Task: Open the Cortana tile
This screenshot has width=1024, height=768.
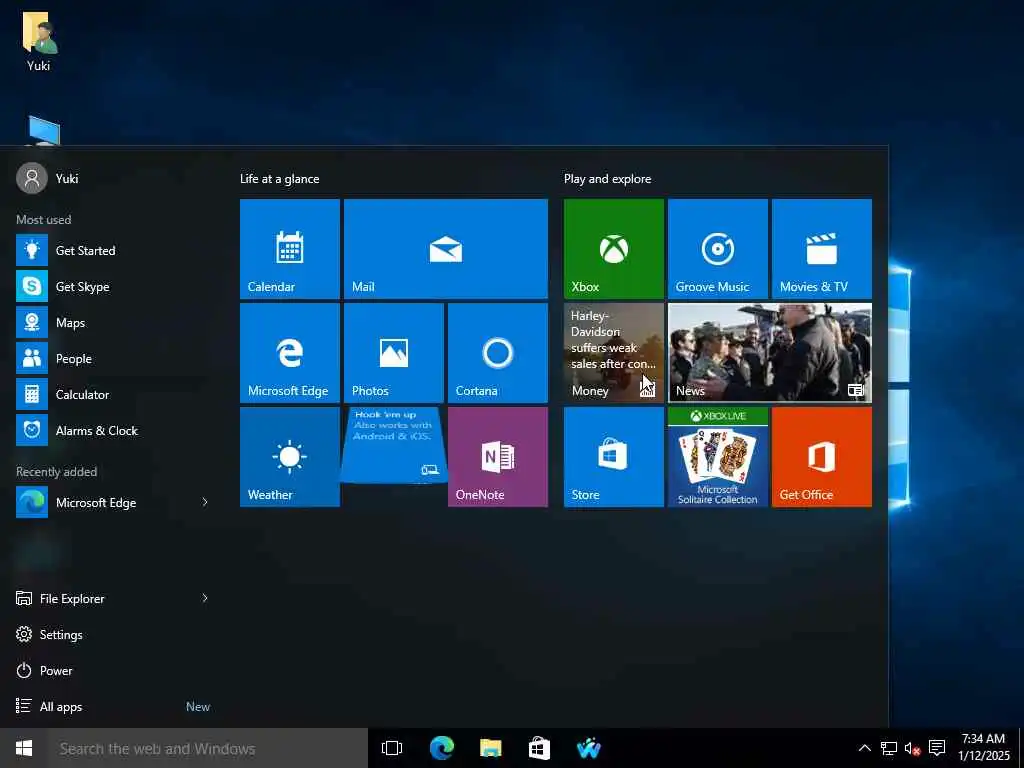Action: click(x=498, y=353)
